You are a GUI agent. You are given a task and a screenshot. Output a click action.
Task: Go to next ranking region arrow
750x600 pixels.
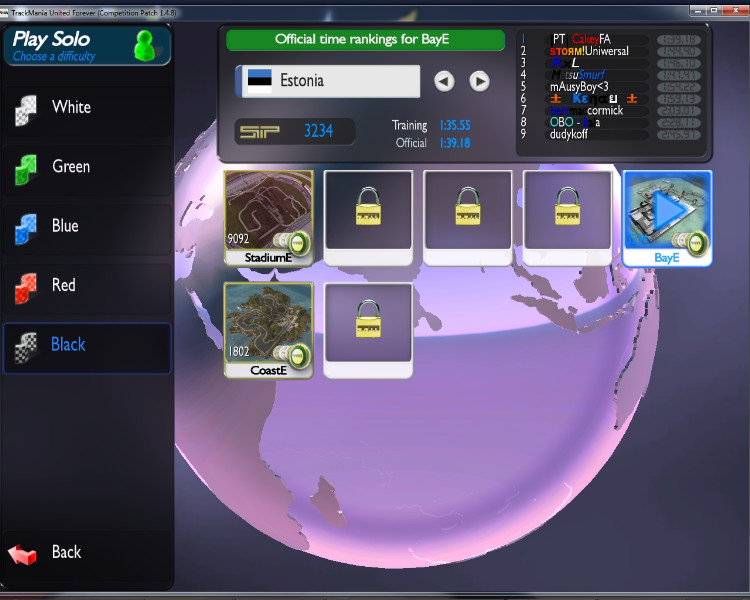tap(479, 81)
